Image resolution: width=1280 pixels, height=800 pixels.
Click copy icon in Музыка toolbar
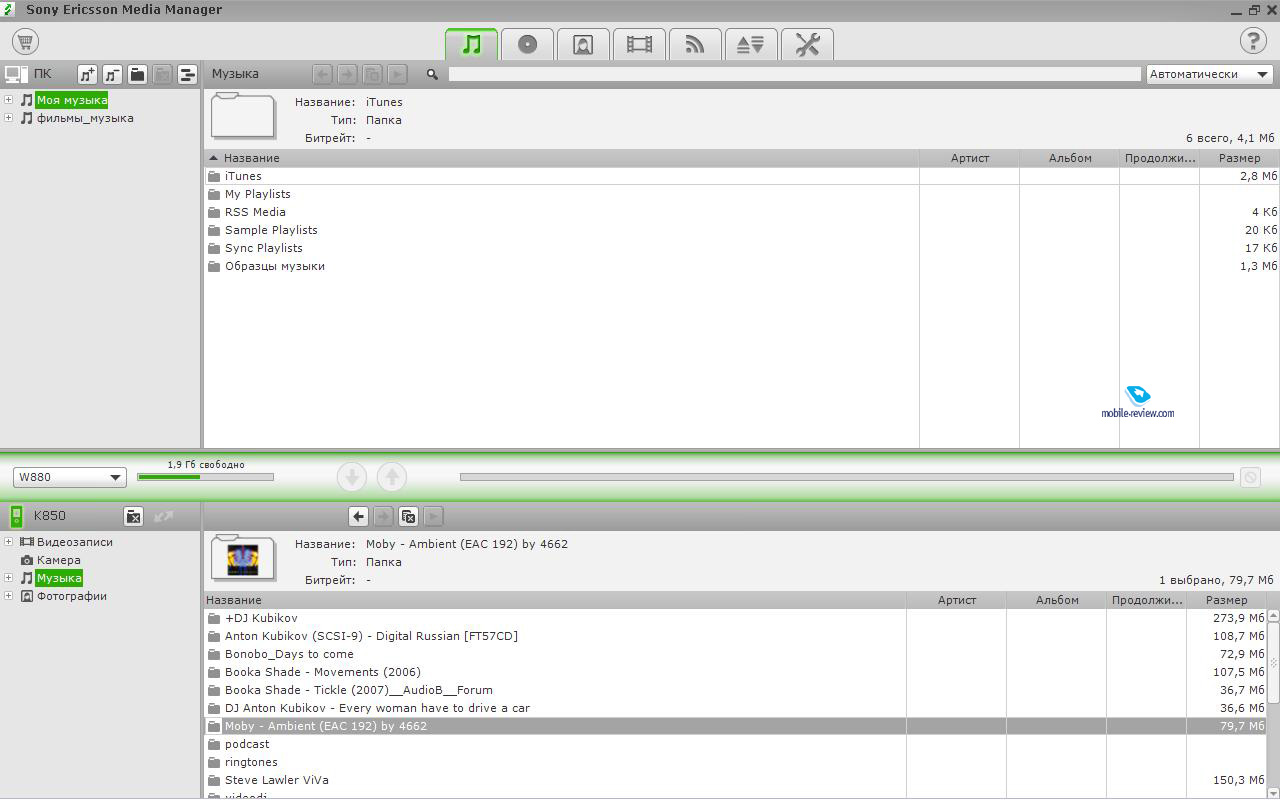[x=372, y=74]
